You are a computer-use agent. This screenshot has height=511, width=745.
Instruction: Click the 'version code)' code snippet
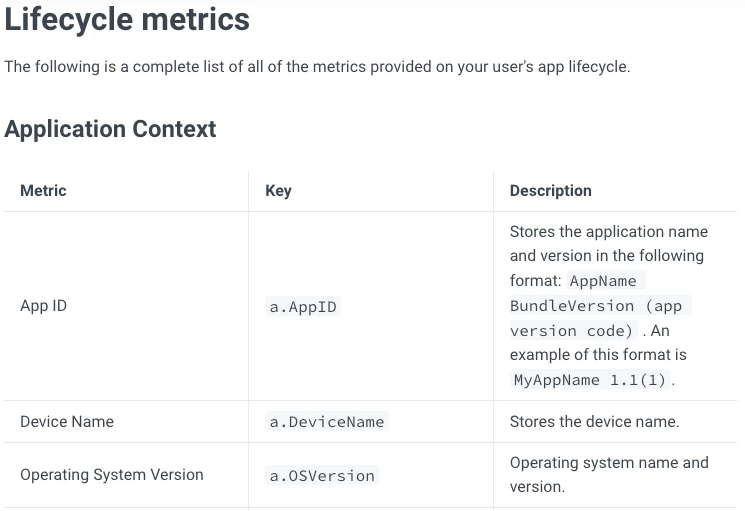click(x=571, y=331)
